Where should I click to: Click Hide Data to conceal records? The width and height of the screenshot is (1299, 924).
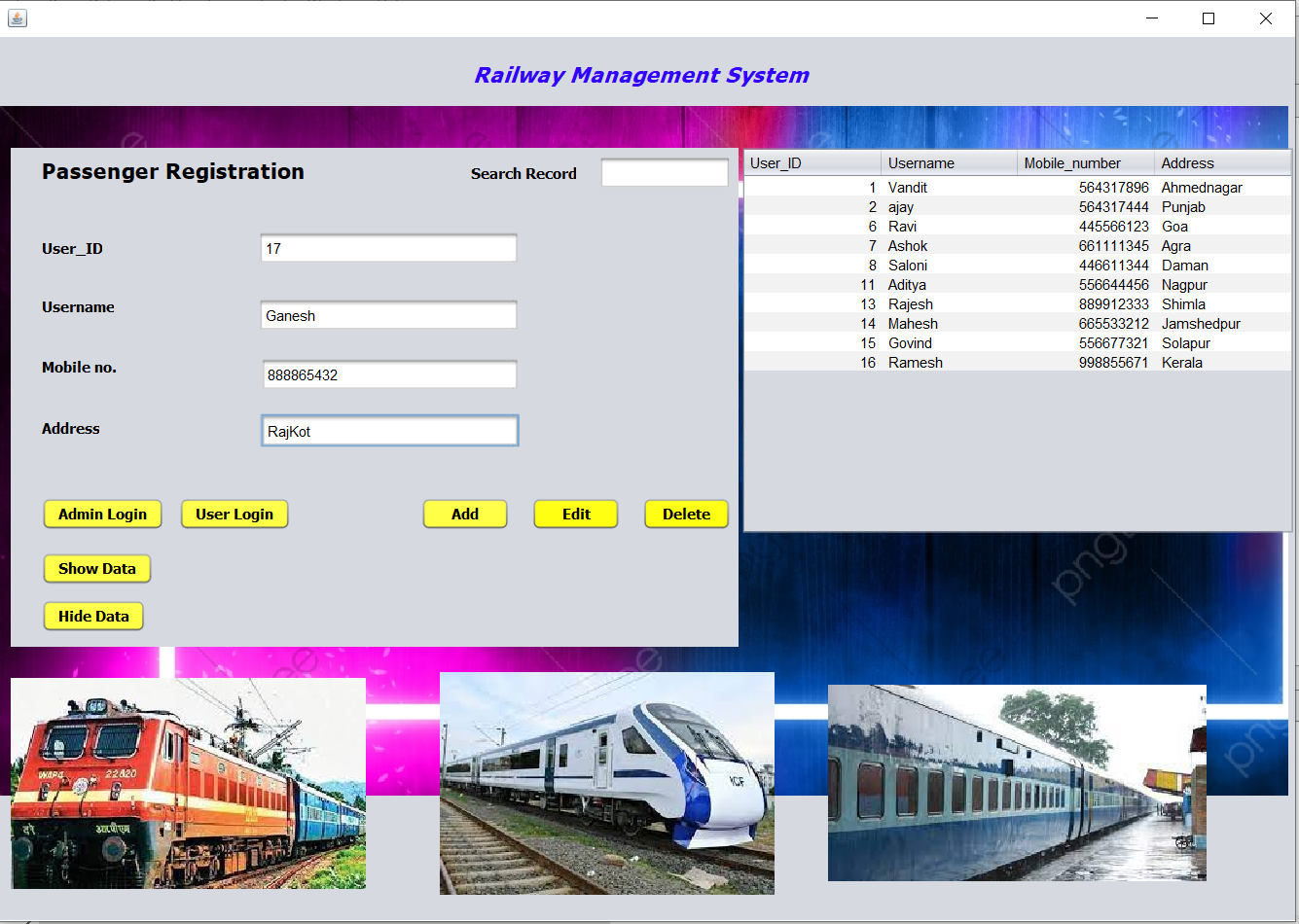tap(93, 616)
